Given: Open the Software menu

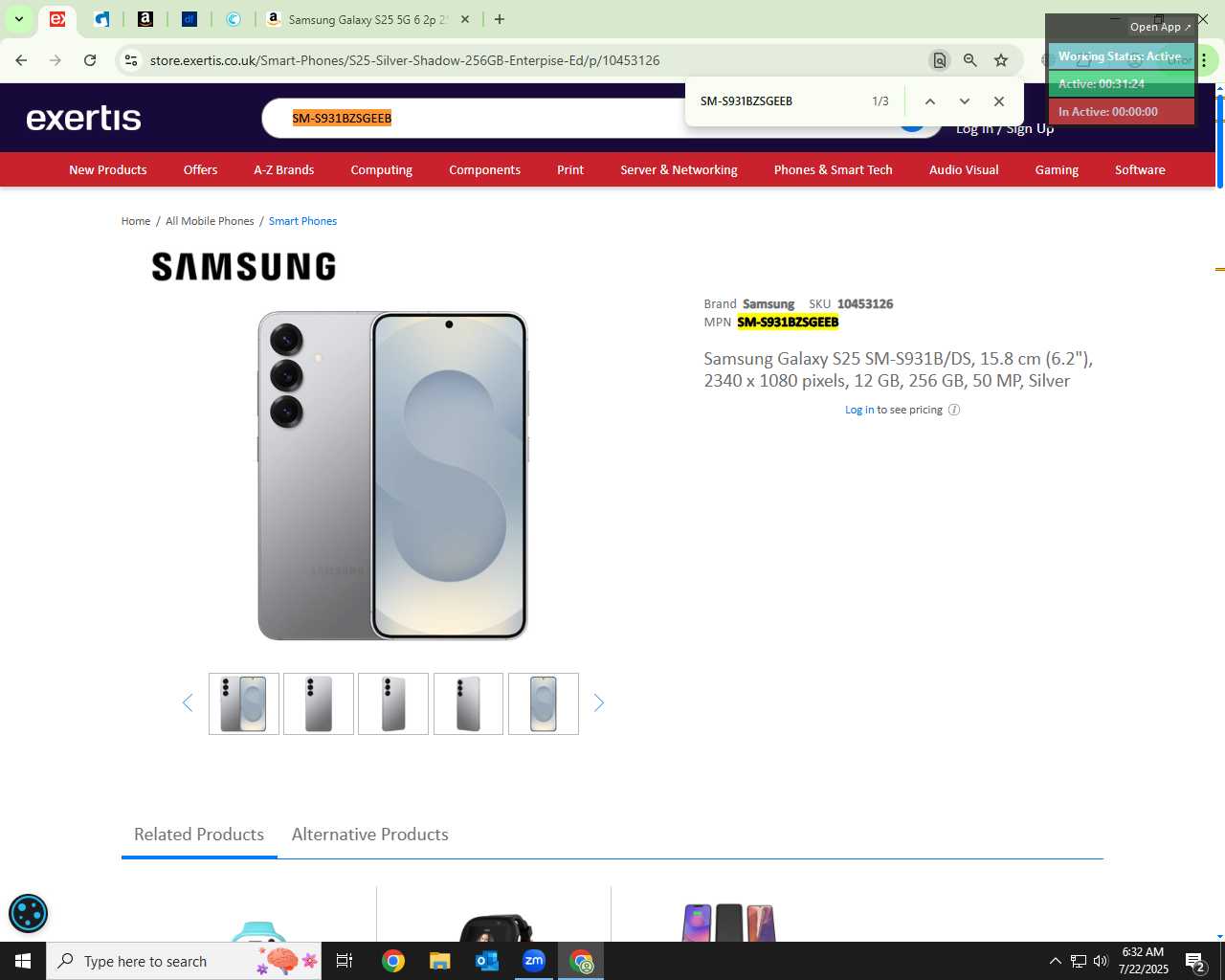Looking at the screenshot, I should (x=1140, y=169).
